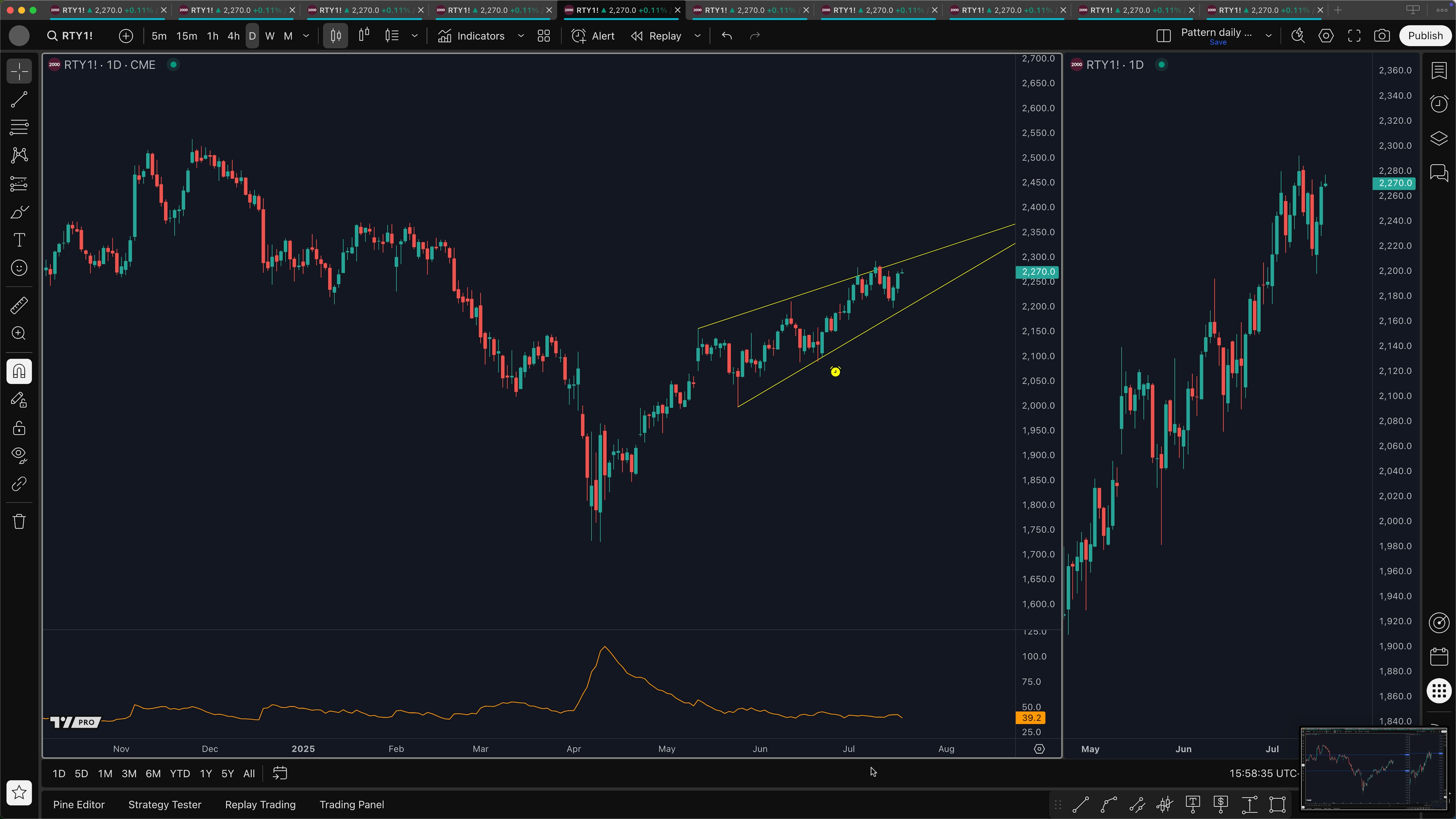This screenshot has width=1456, height=819.
Task: Enter fullscreen mode
Action: [1354, 36]
